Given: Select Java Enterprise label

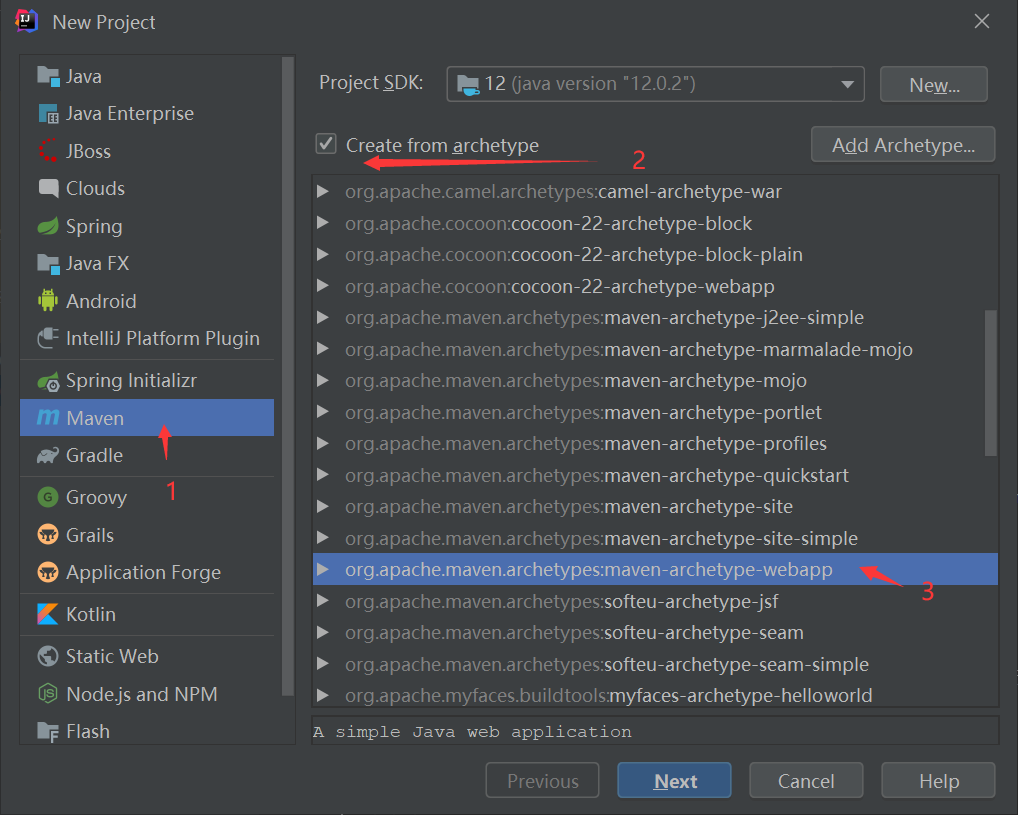Looking at the screenshot, I should [130, 114].
